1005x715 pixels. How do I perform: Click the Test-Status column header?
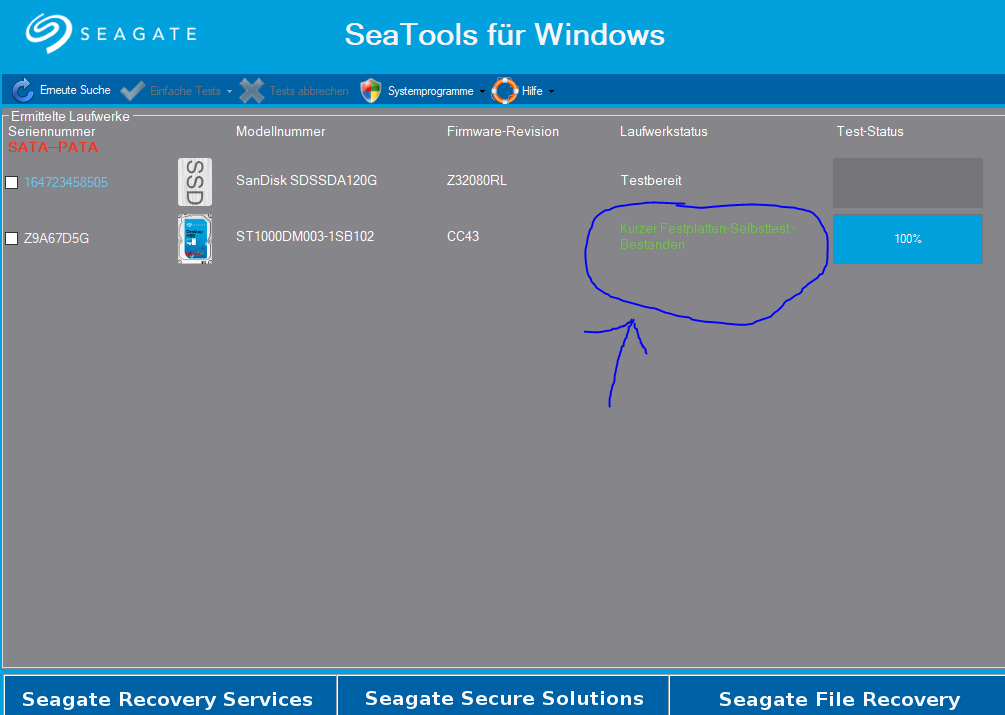pos(870,131)
